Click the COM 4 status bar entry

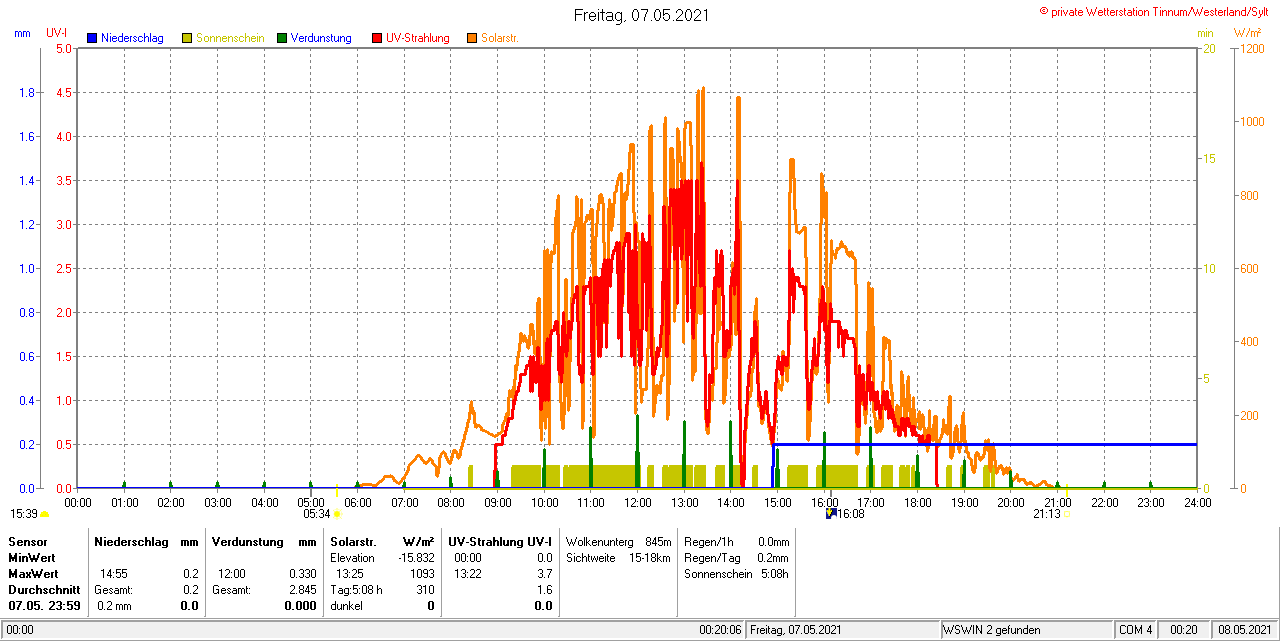(x=1136, y=630)
